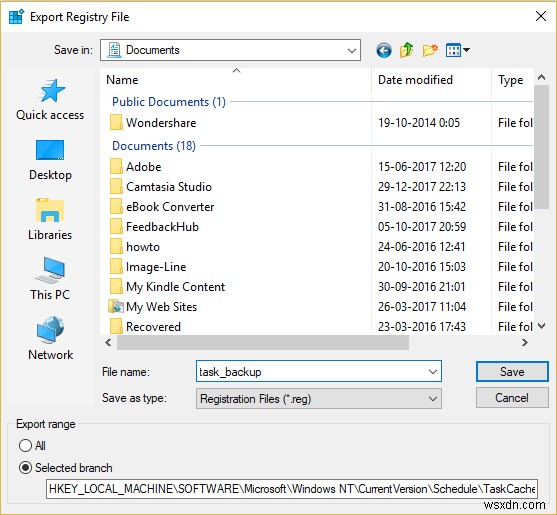Select the Wondershare folder icon
The width and height of the screenshot is (557, 515).
[x=116, y=123]
